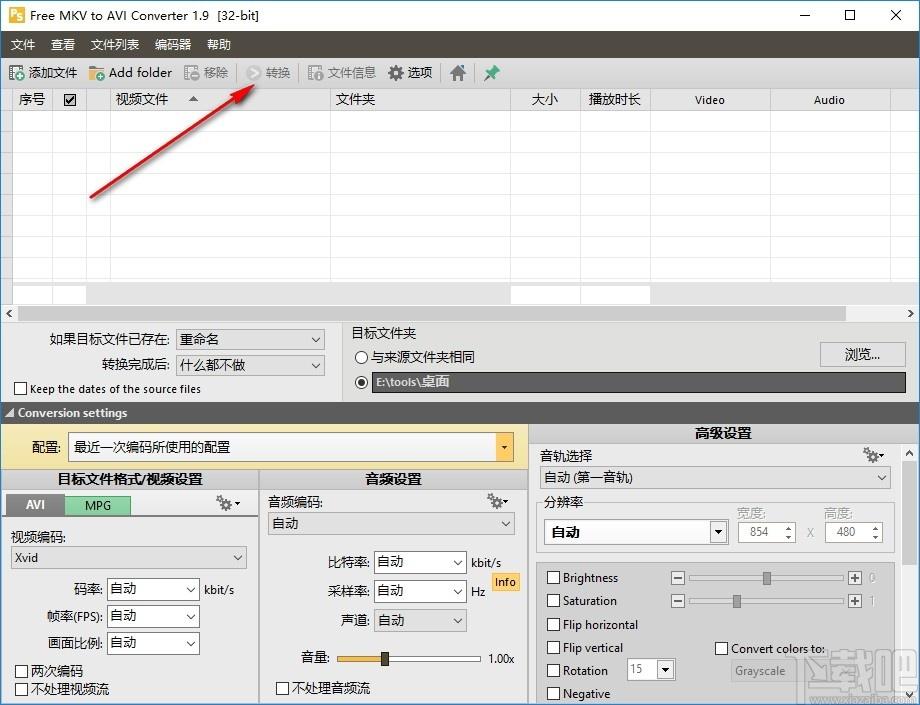
Task: Open the Encoder (编码器) menu
Action: 173,45
